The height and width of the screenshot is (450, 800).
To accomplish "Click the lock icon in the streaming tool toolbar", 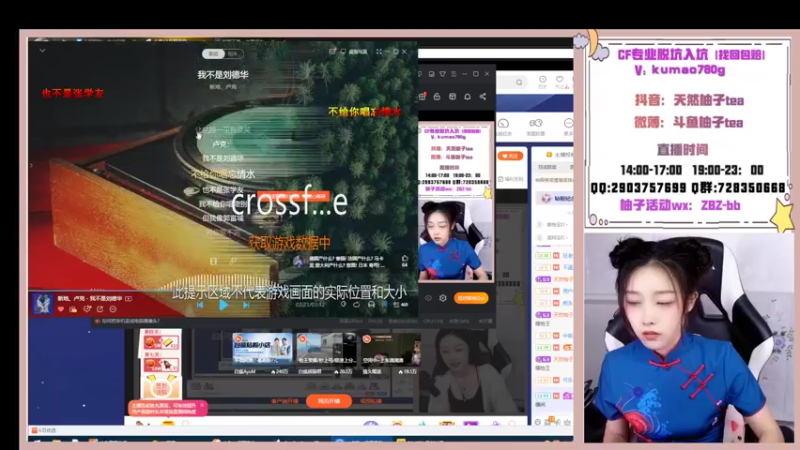I will click(x=437, y=96).
